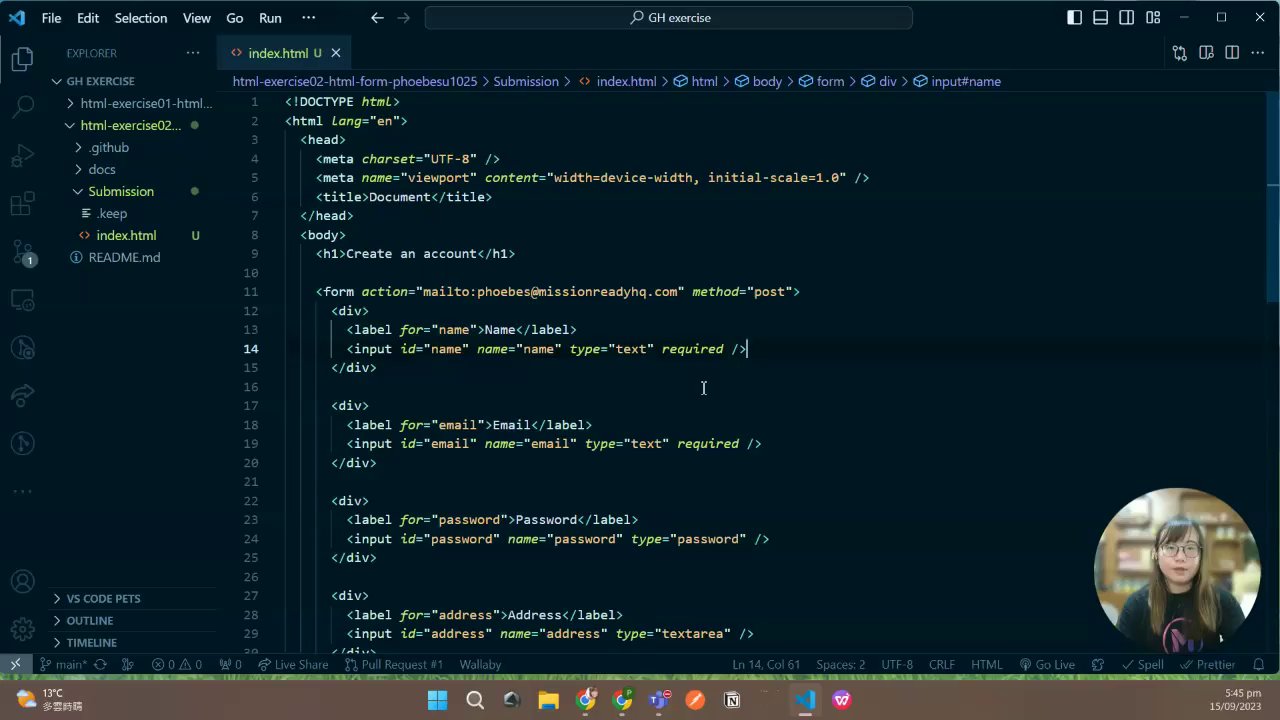Open the Manage gear icon
Screen dimensions: 1280x720
pos(22,629)
